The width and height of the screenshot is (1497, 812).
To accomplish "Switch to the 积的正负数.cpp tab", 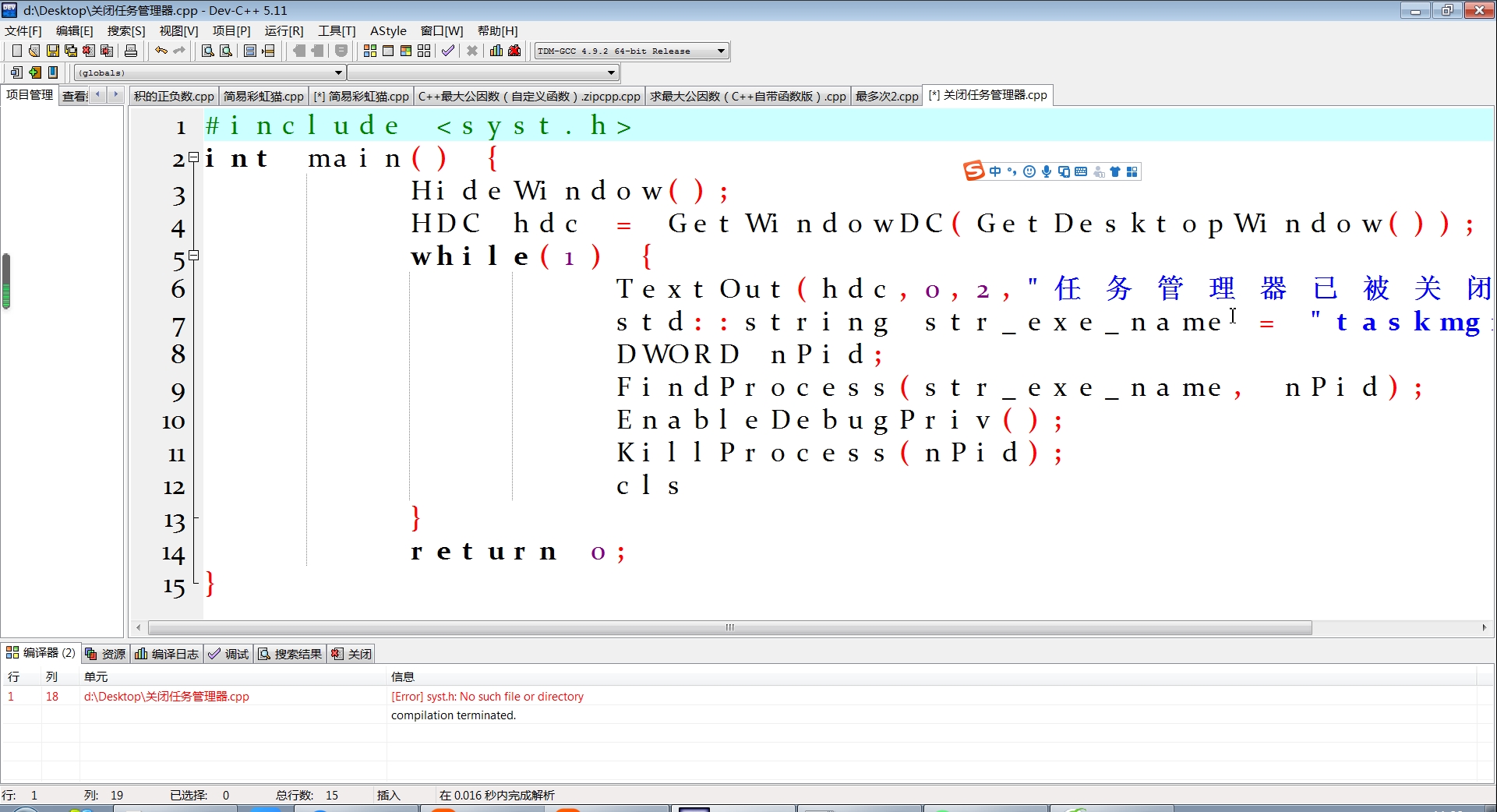I will 174,96.
